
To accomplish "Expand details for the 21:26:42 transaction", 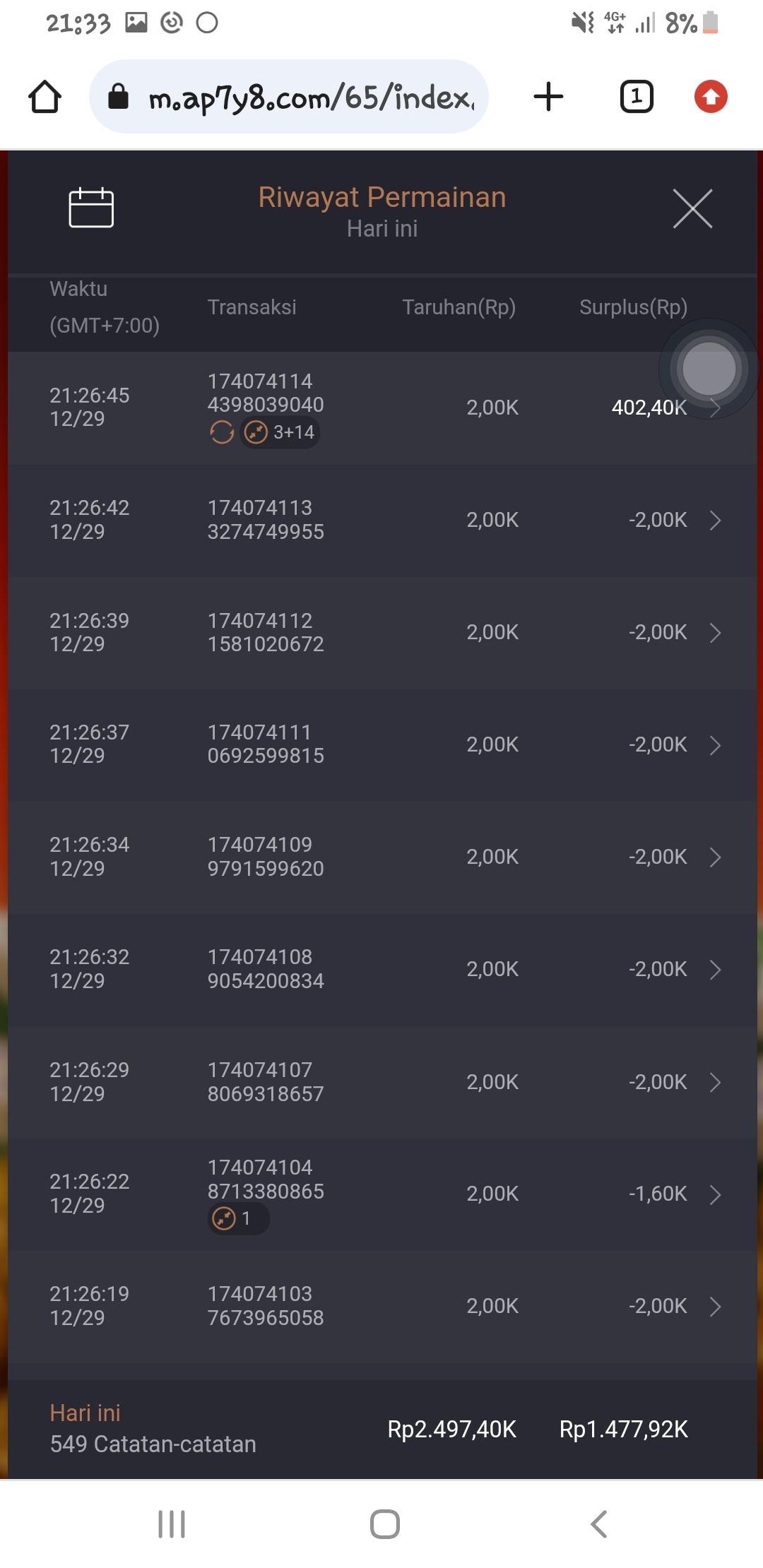I will coord(715,521).
